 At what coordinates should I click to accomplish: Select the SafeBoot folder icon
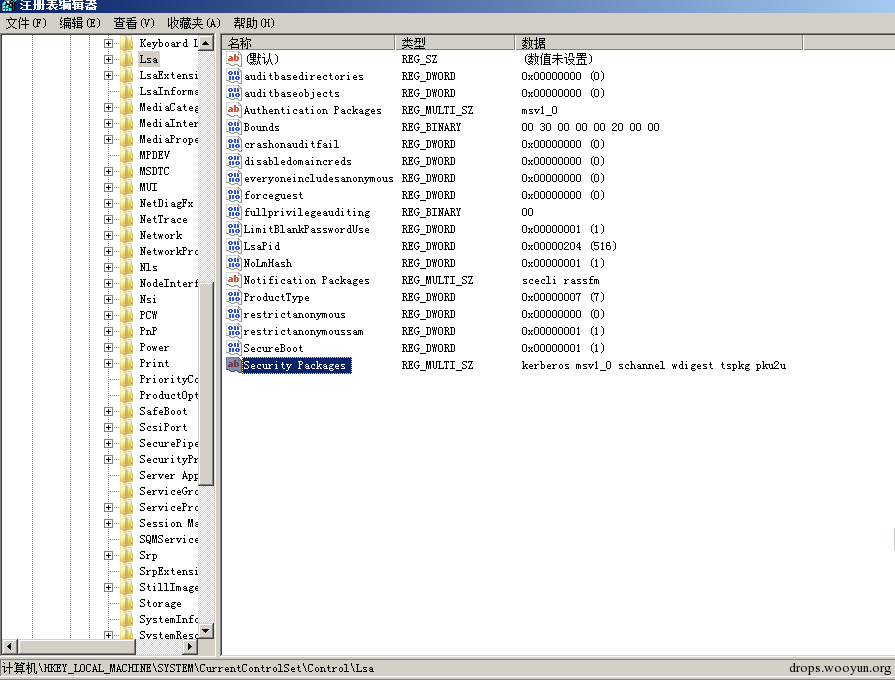[124, 411]
